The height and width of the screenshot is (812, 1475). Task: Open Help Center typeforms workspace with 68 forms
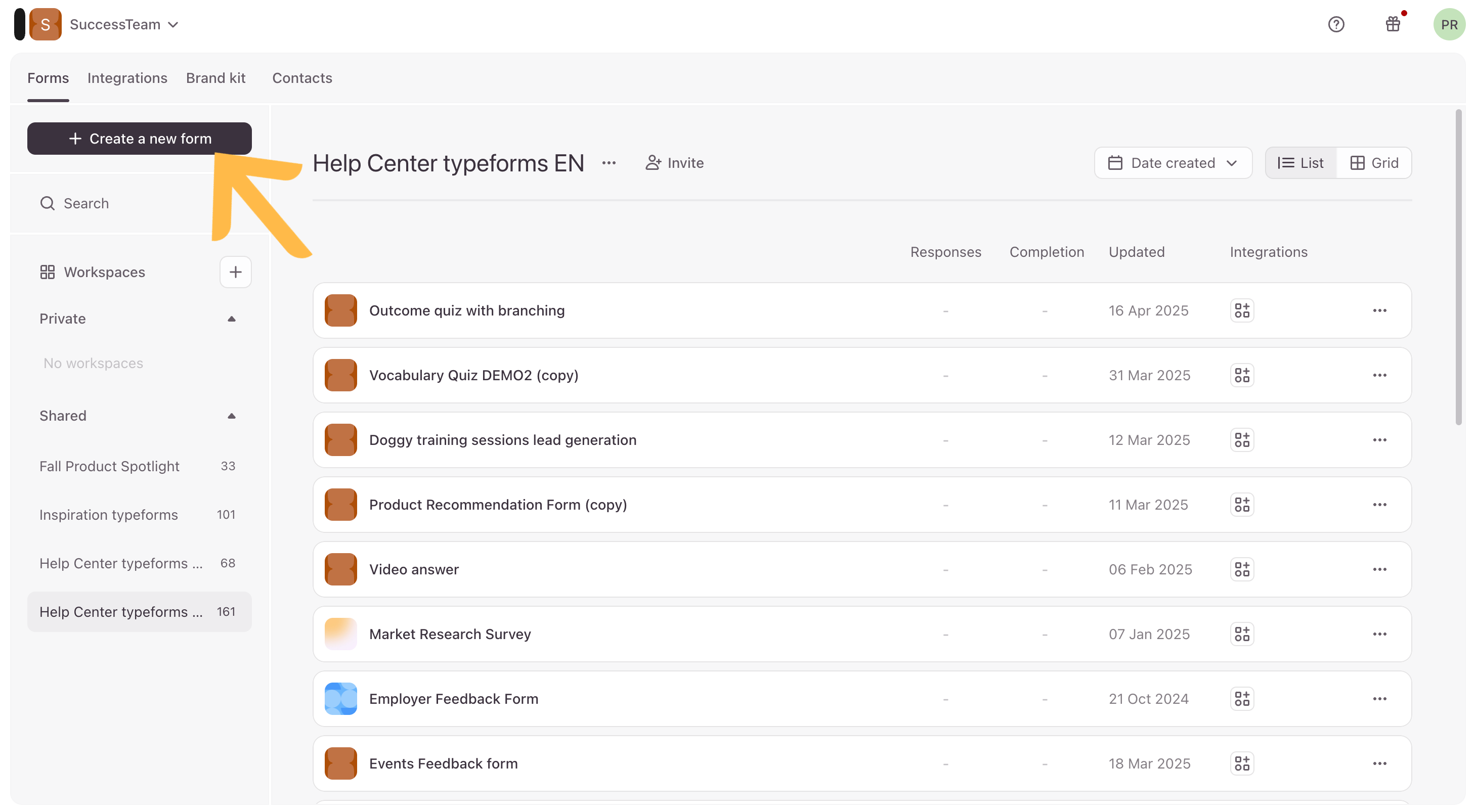click(139, 564)
